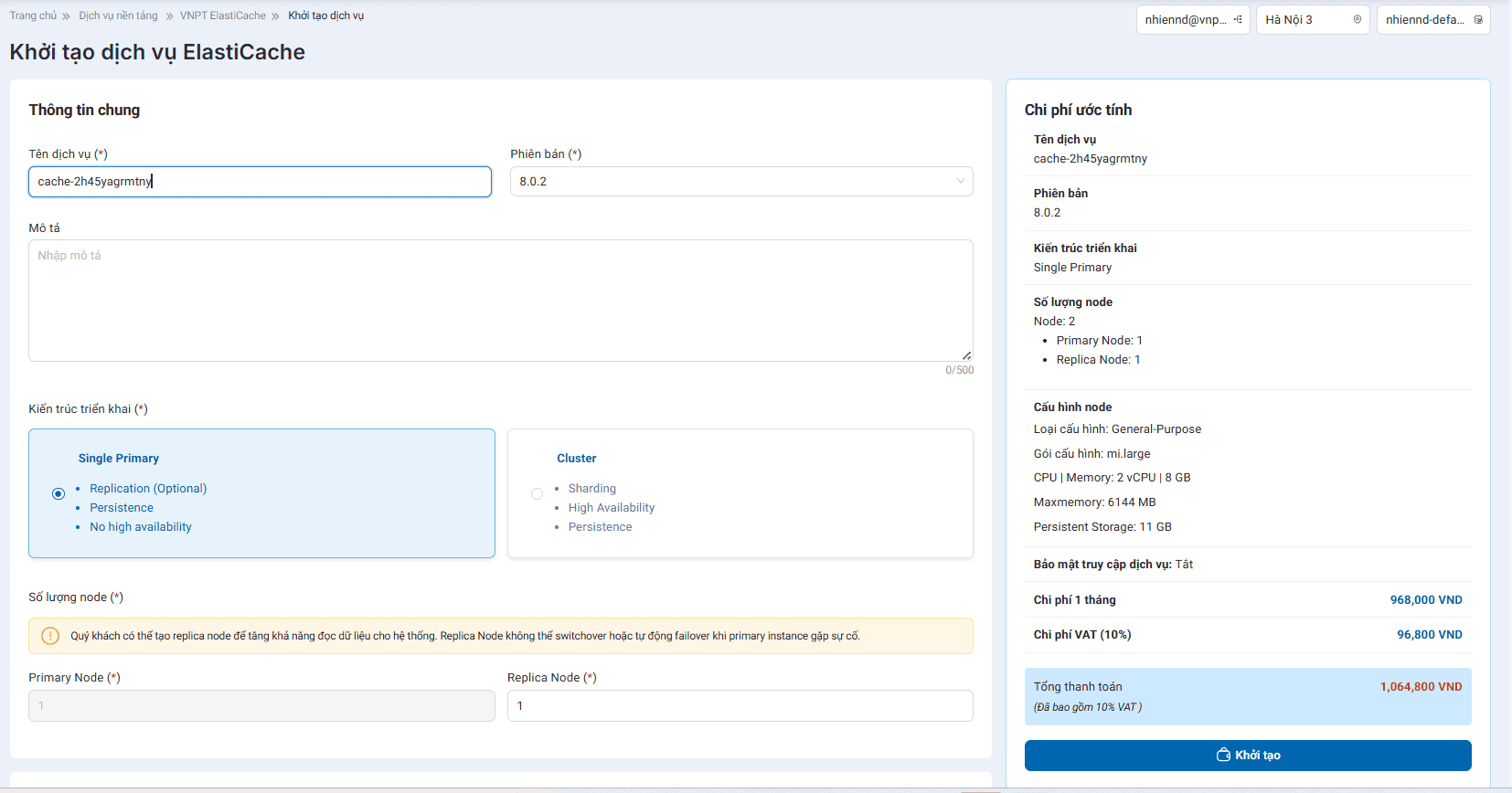This screenshot has width=1512, height=793.
Task: Click the logout icon beside nhiennd@vnp account
Action: [1238, 19]
